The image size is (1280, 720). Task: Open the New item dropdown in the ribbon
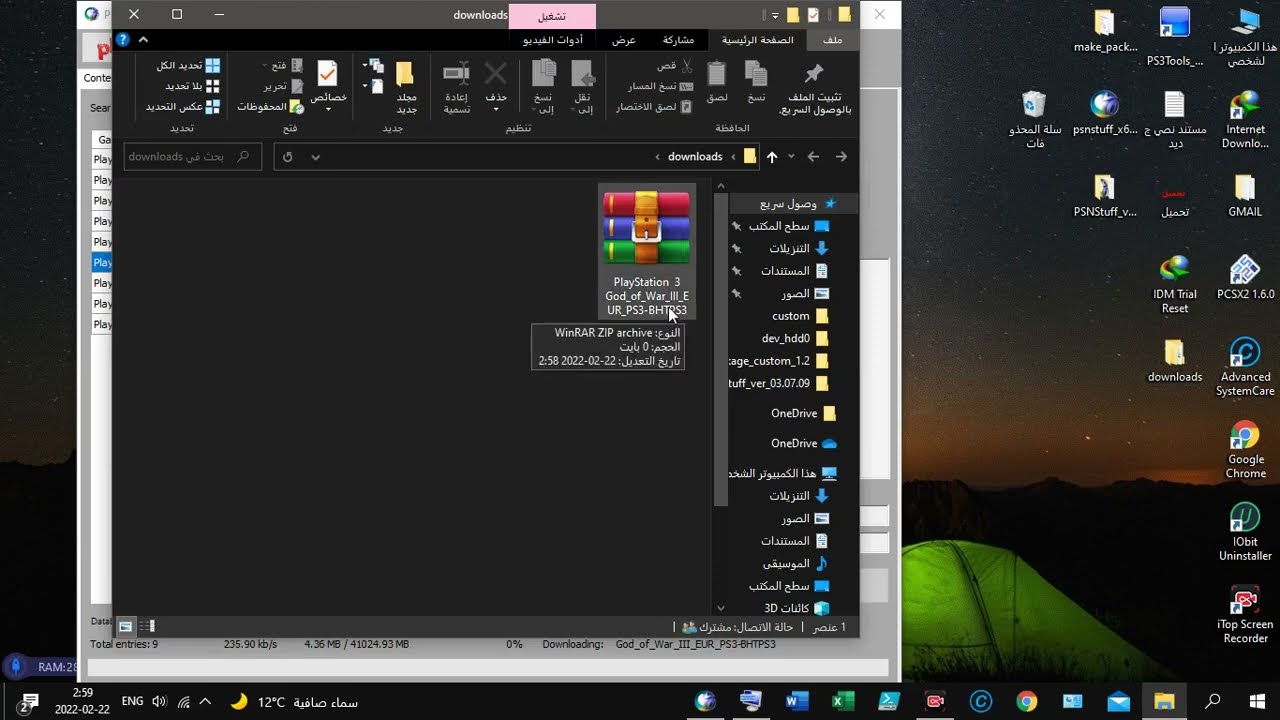tap(374, 66)
